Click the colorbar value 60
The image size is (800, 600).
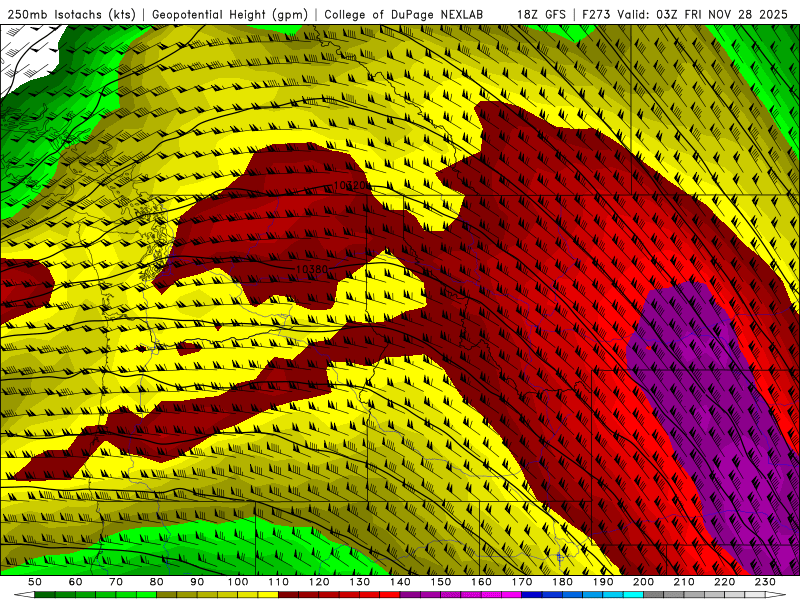(x=75, y=582)
